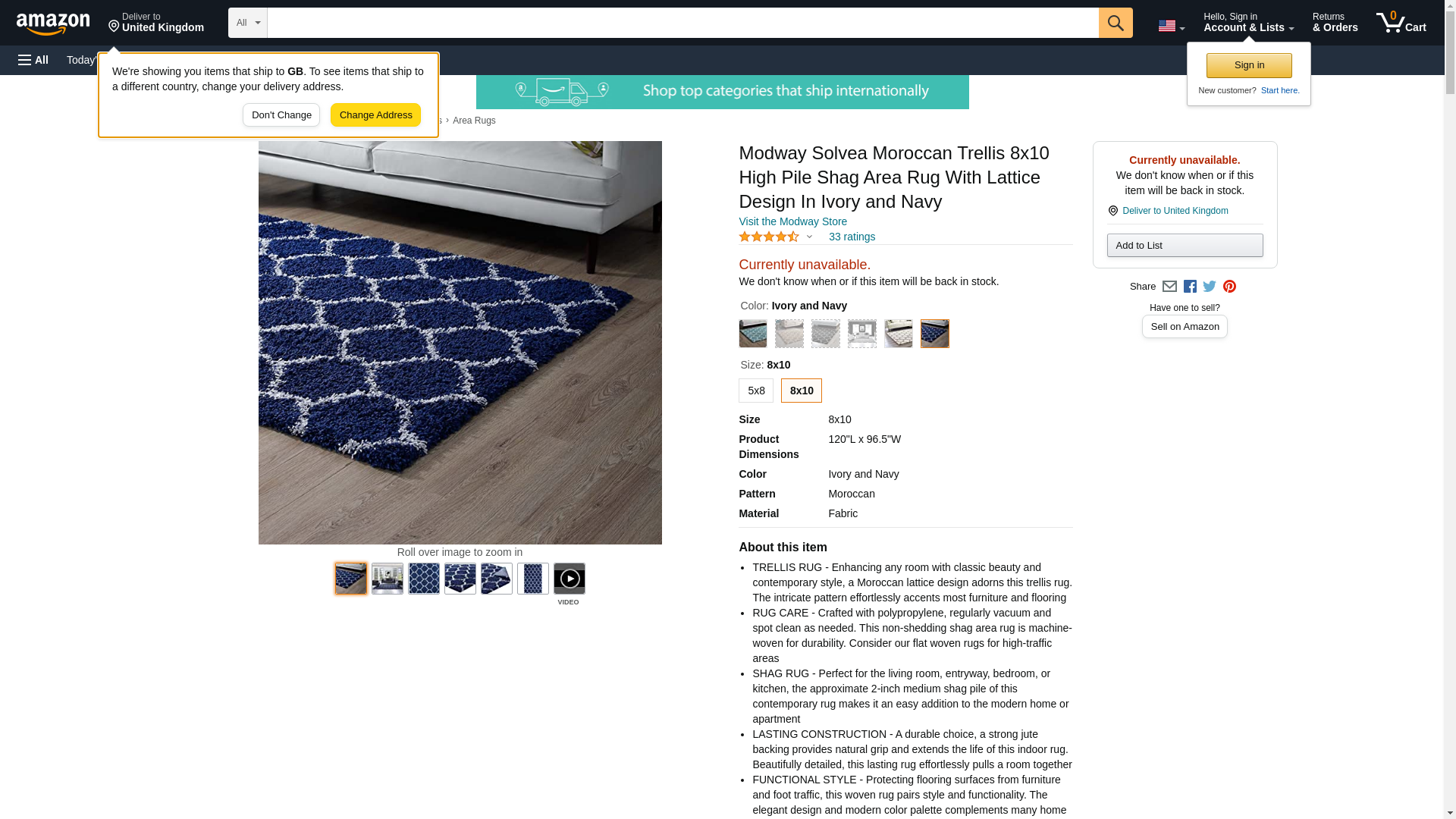Open the All search category dropdown

pyautogui.click(x=247, y=23)
